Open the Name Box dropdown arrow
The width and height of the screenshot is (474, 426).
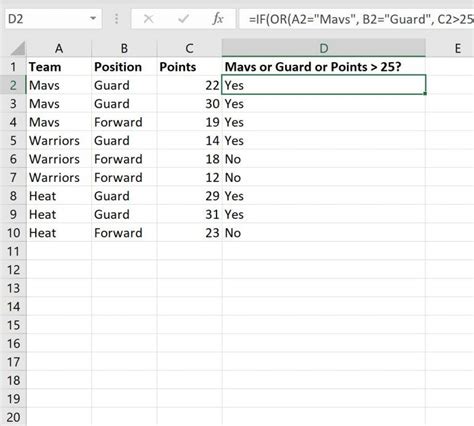93,19
